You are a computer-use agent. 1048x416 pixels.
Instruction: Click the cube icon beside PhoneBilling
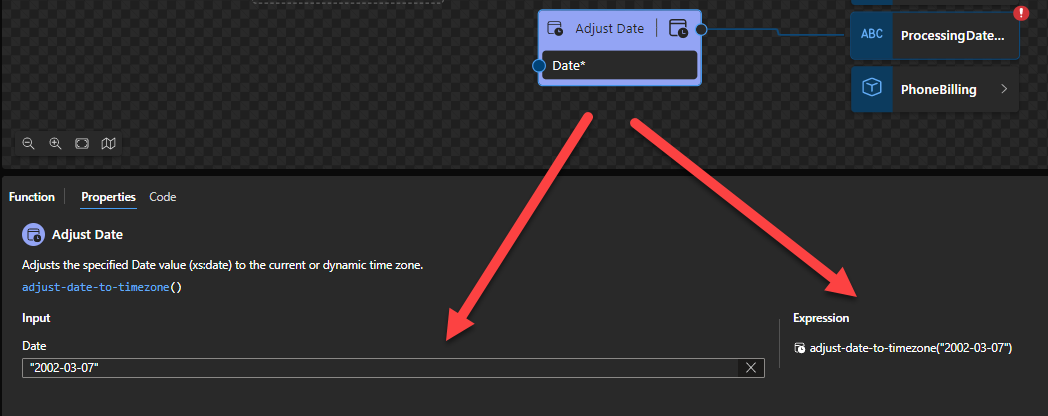pyautogui.click(x=872, y=89)
